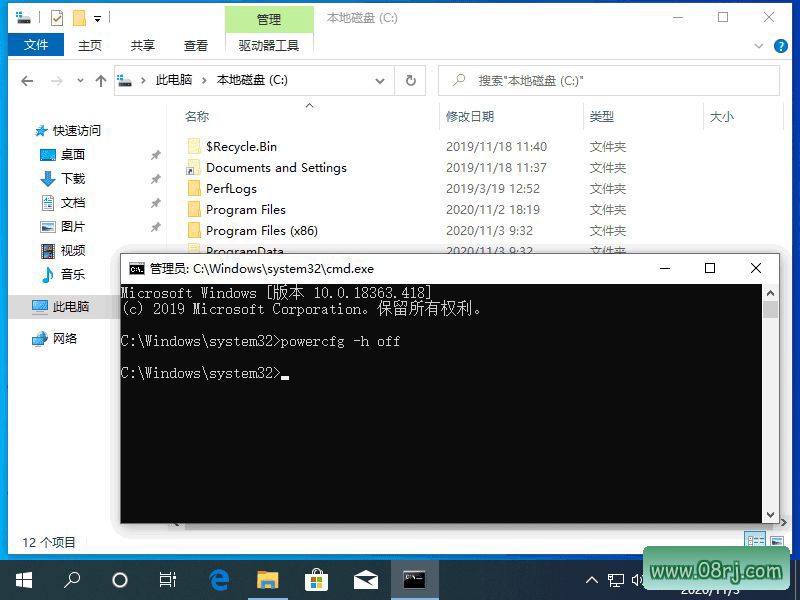Open Cortana circle on the taskbar
Image resolution: width=800 pixels, height=600 pixels.
(120, 580)
